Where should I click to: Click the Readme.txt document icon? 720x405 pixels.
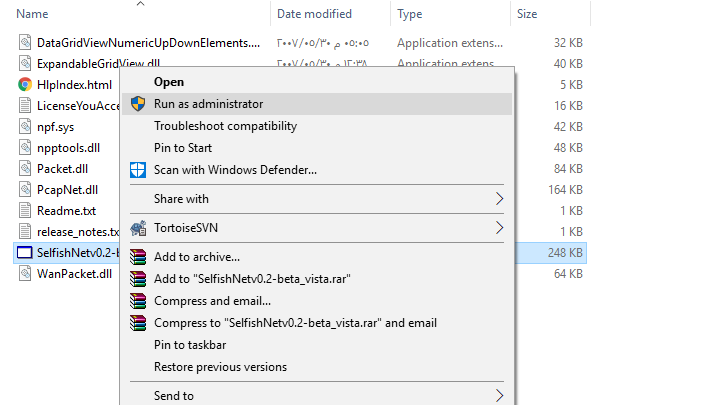coord(25,211)
